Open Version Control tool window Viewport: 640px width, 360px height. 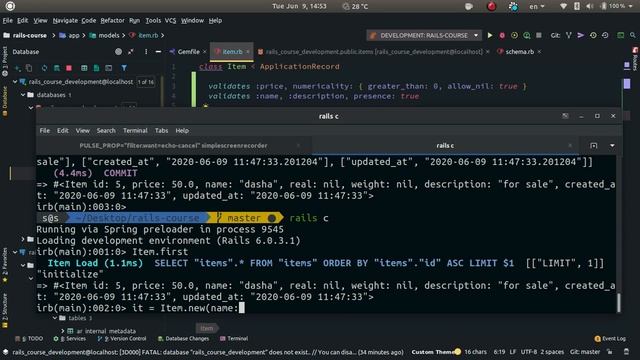pos(122,339)
